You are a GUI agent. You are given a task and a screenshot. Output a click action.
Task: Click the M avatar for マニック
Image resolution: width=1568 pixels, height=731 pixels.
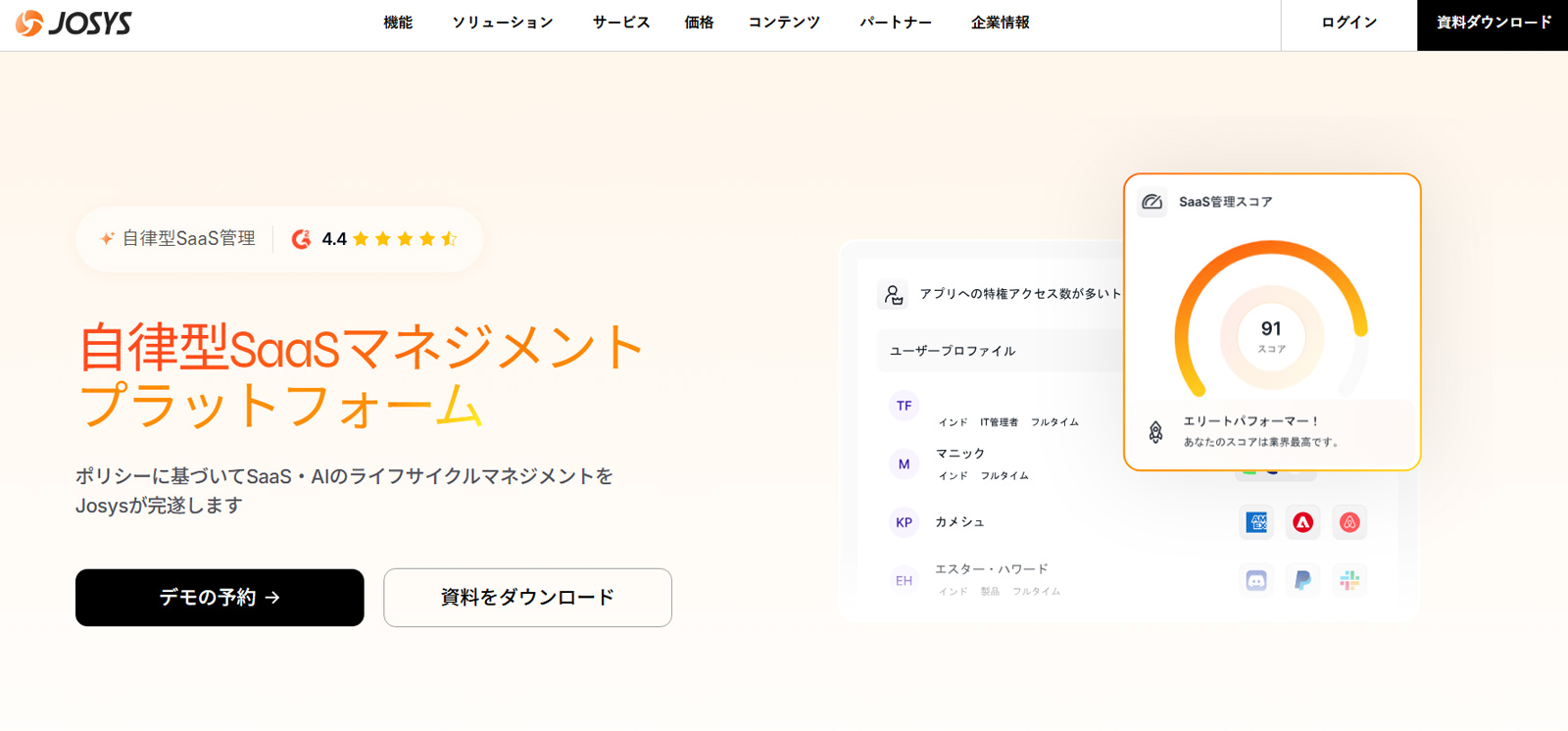click(x=904, y=464)
